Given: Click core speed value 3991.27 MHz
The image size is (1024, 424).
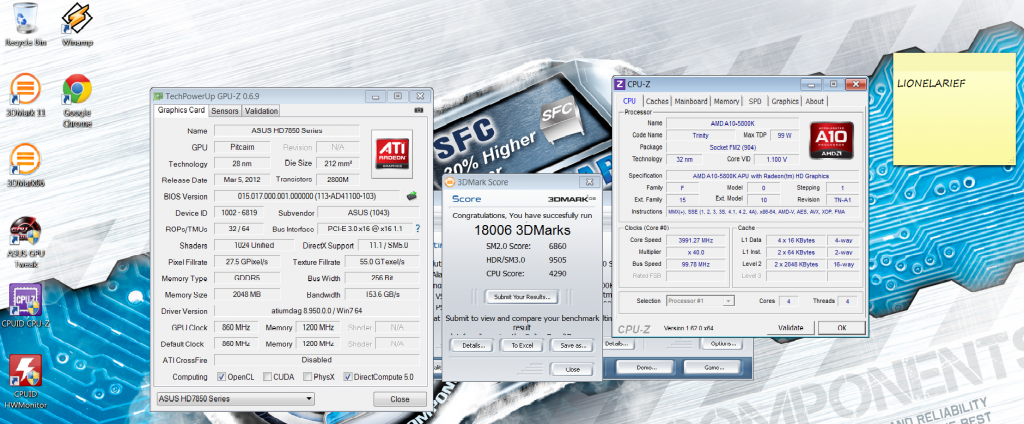Looking at the screenshot, I should 697,240.
